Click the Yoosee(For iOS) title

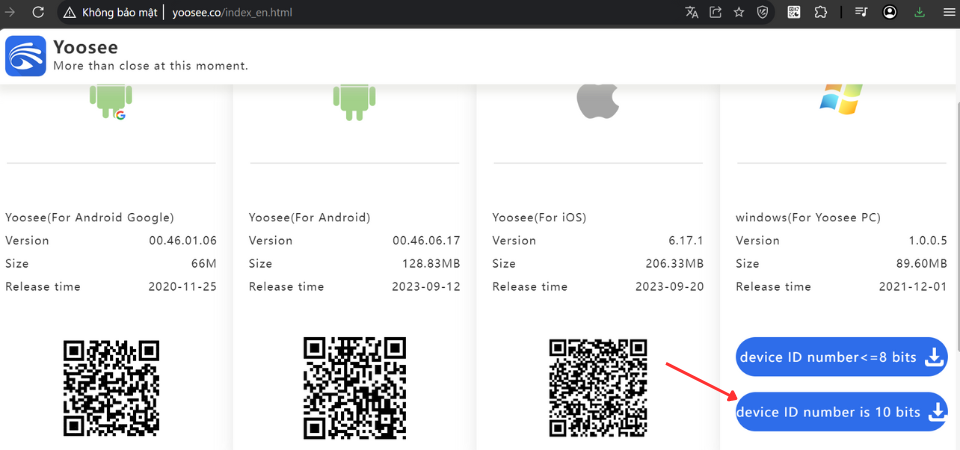(539, 217)
